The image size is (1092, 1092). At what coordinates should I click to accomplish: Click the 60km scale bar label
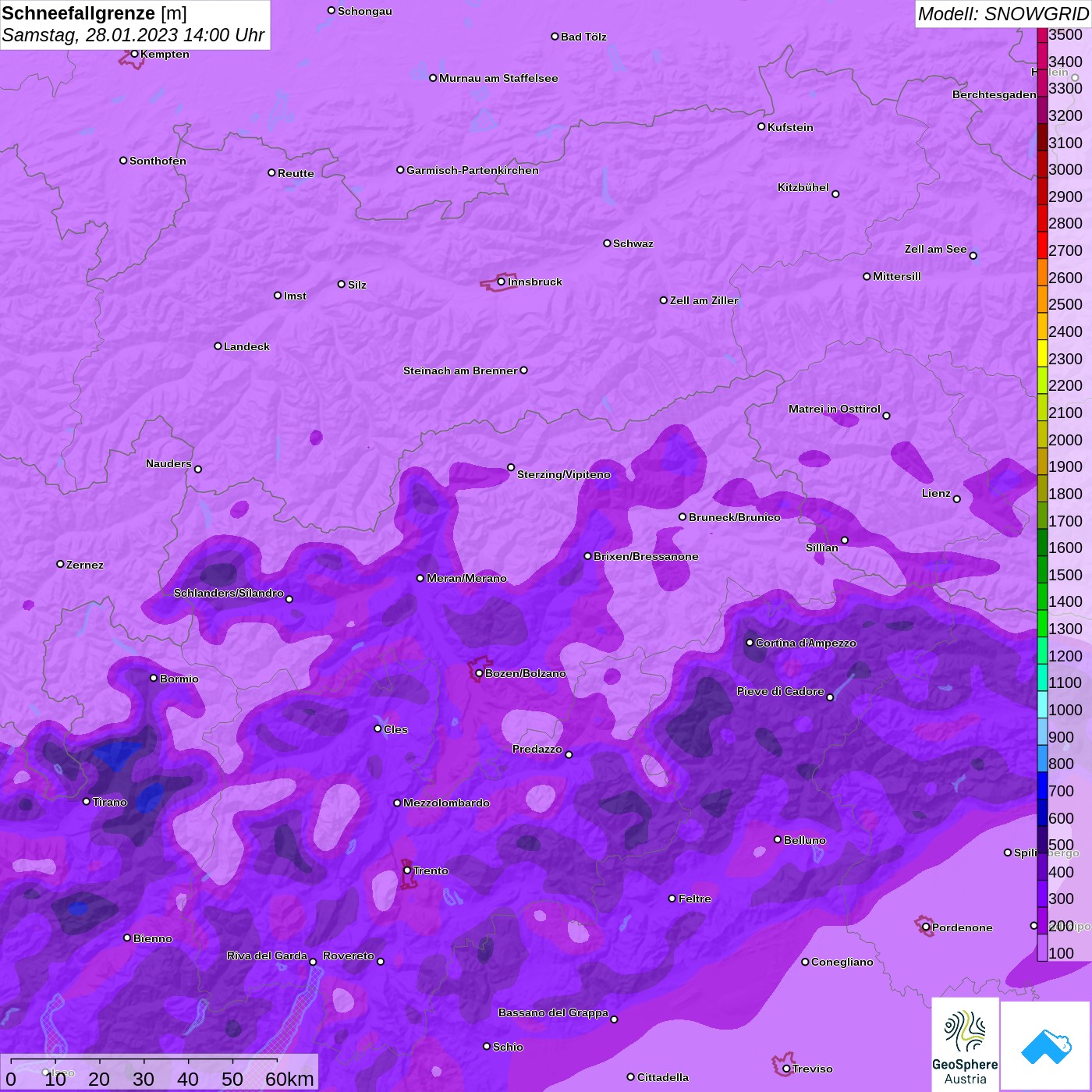click(x=289, y=1079)
